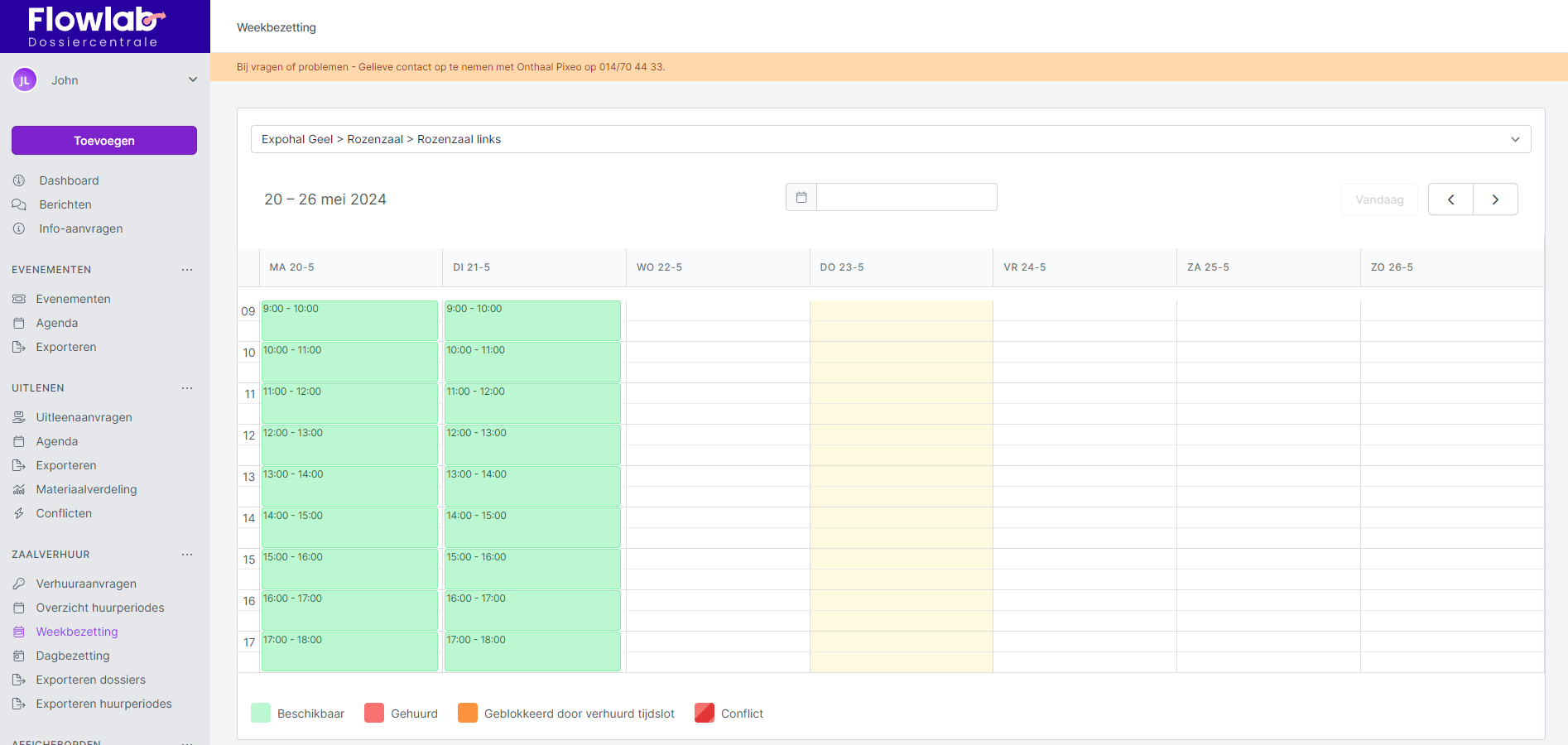This screenshot has height=745, width=1568.
Task: Open Dagbezetting in the sidebar
Action: click(x=73, y=656)
